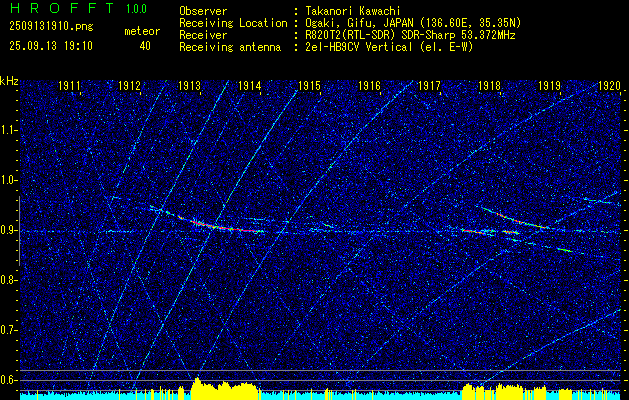Click the Receiving Location label
The height and width of the screenshot is (400, 629).
pyautogui.click(x=233, y=23)
